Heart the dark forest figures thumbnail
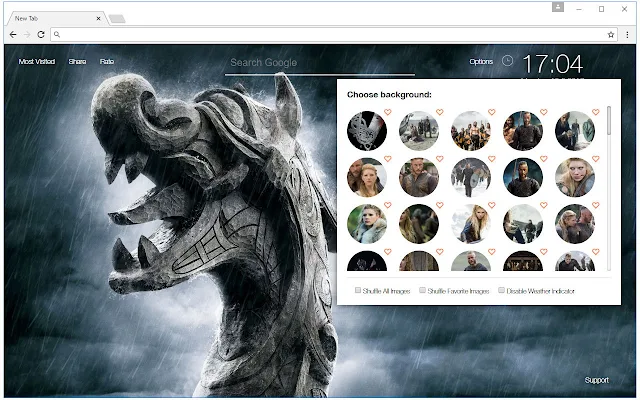The image size is (640, 400). click(440, 205)
